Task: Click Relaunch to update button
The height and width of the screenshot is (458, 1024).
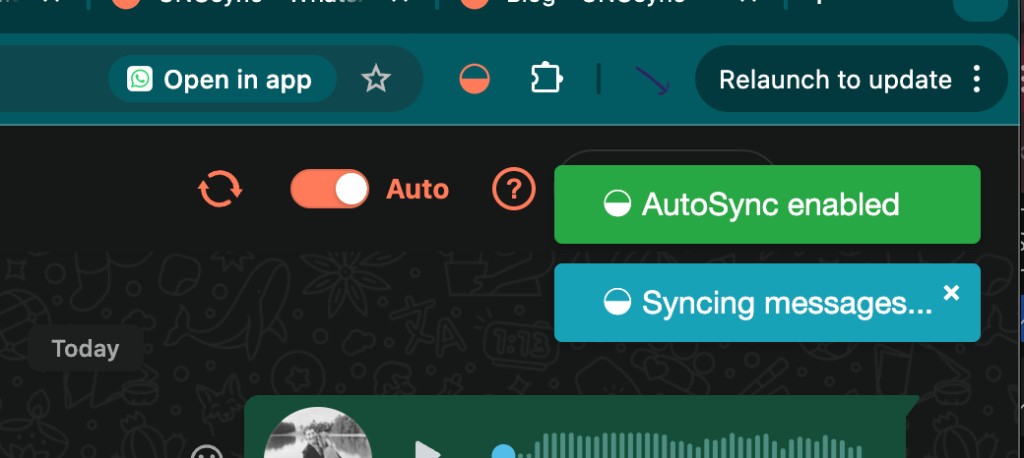Action: tap(835, 80)
